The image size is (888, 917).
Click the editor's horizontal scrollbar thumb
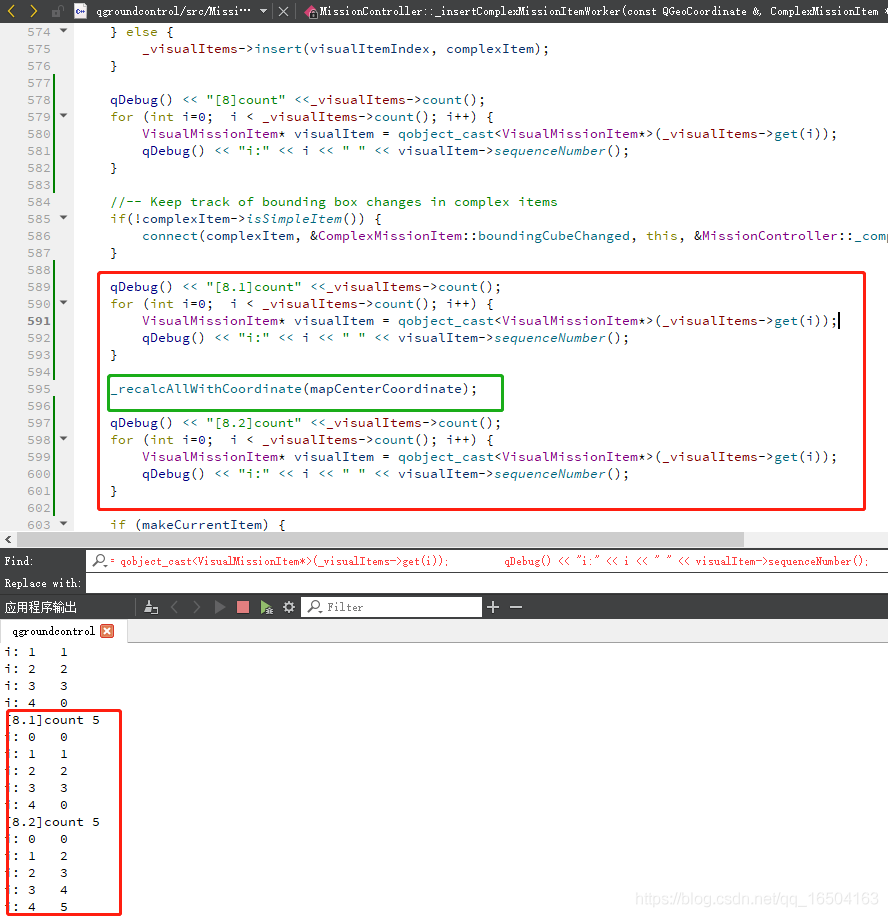point(380,539)
